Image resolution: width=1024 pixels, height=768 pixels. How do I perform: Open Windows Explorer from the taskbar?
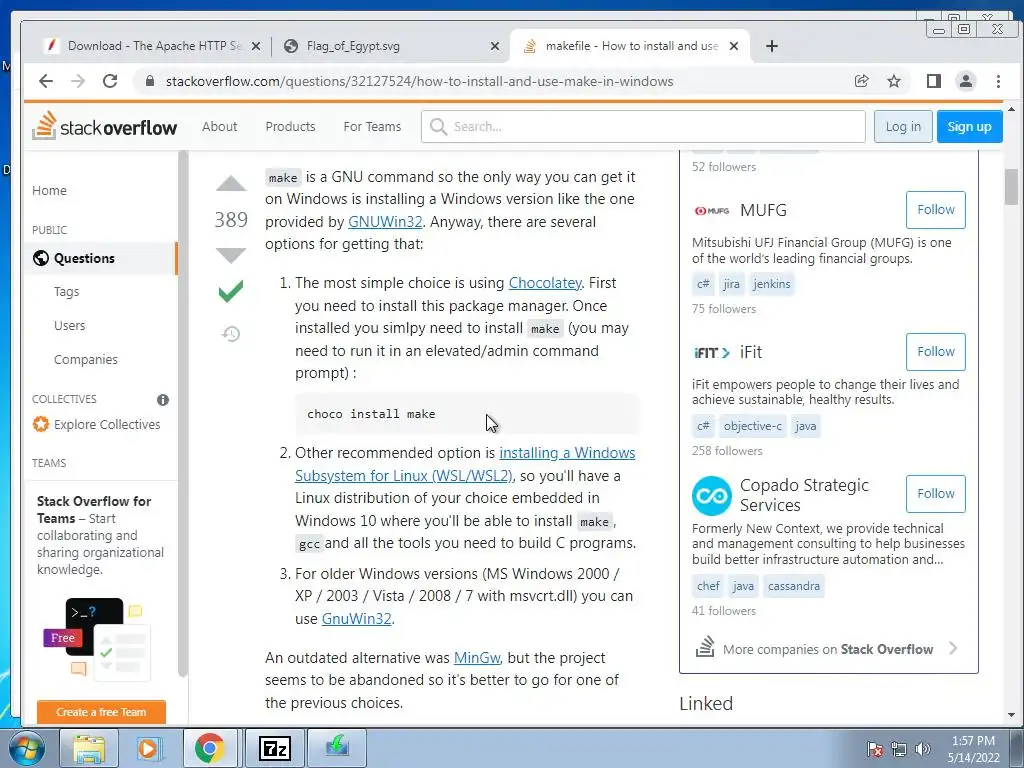pyautogui.click(x=89, y=748)
